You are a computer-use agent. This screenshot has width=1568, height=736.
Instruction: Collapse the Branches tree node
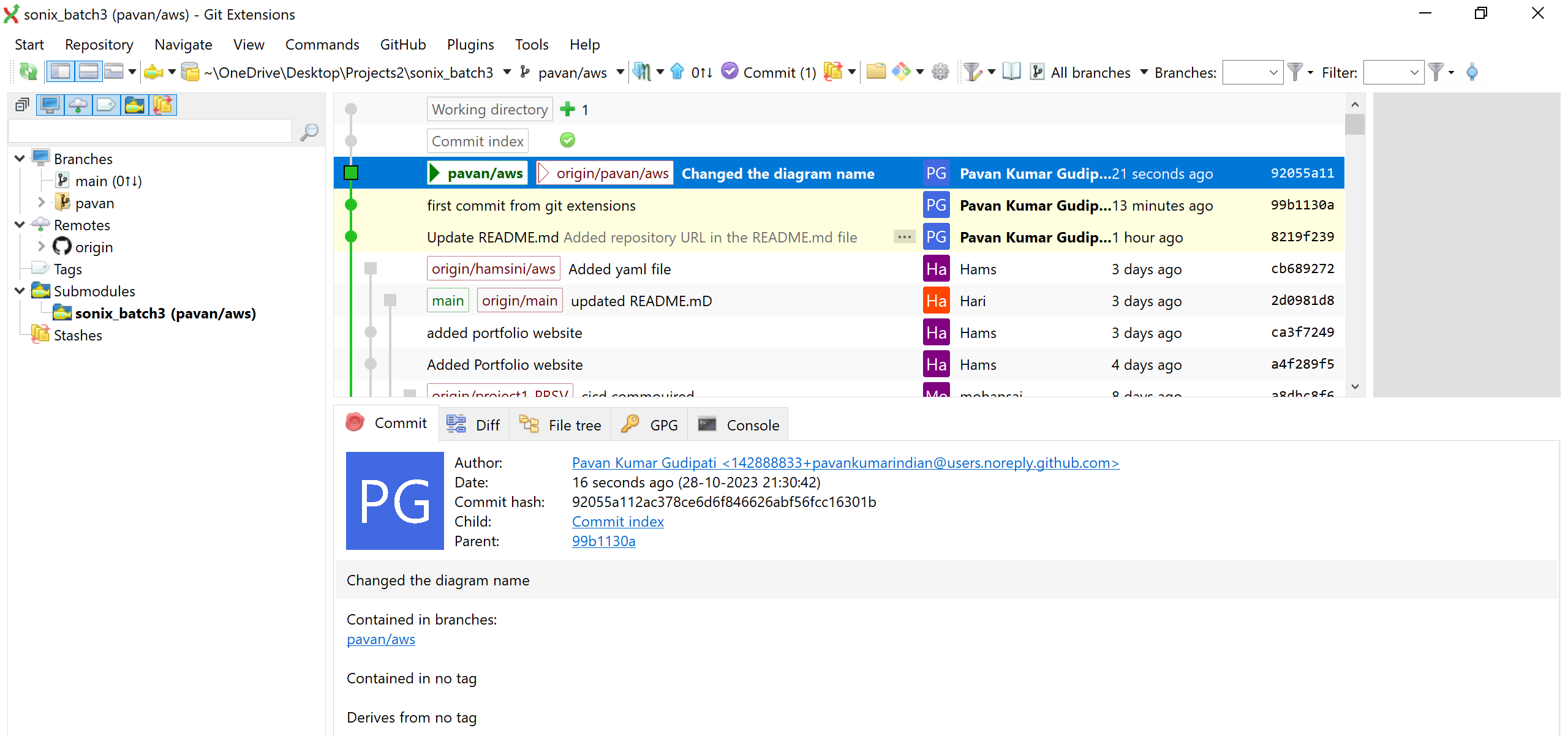pyautogui.click(x=20, y=159)
